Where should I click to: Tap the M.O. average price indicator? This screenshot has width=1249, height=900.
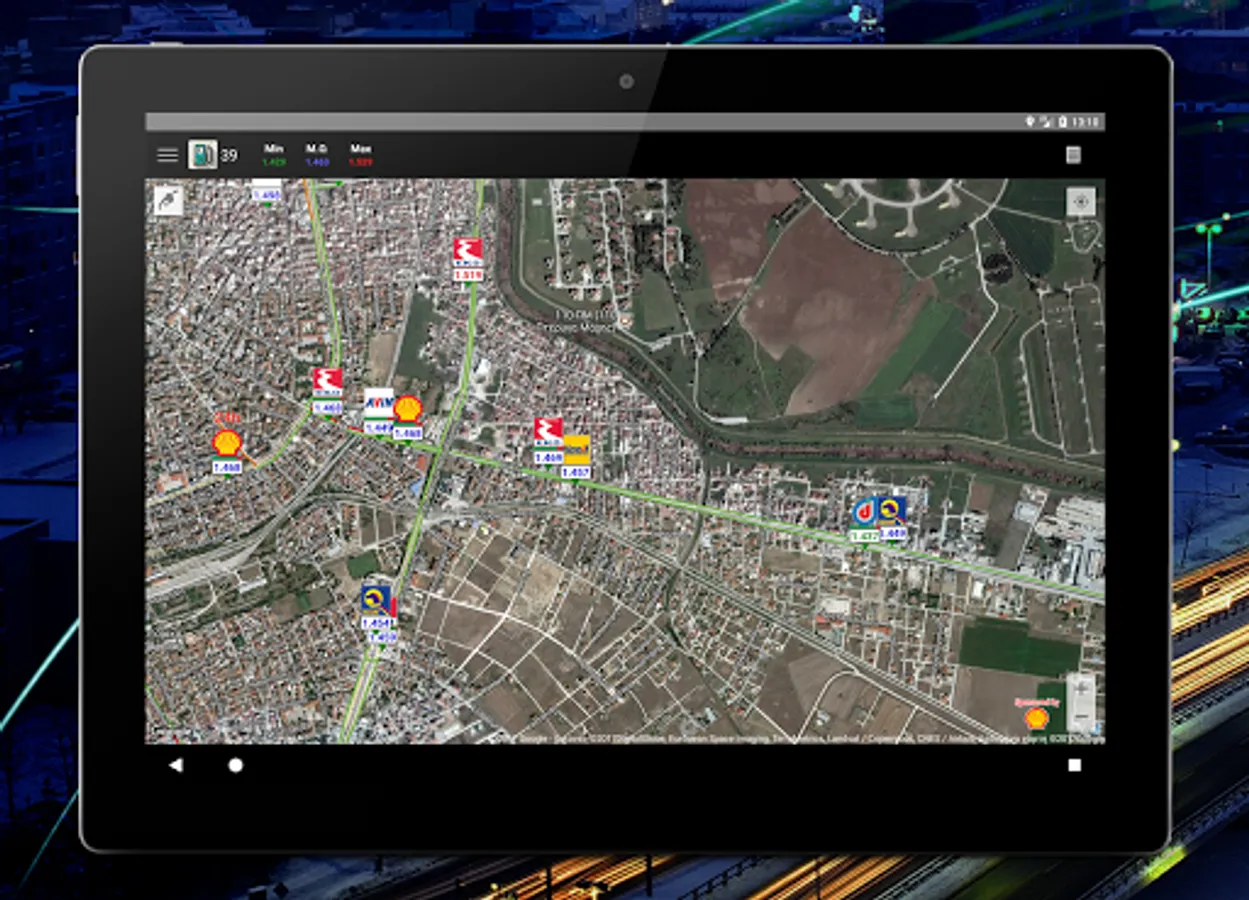tap(317, 155)
